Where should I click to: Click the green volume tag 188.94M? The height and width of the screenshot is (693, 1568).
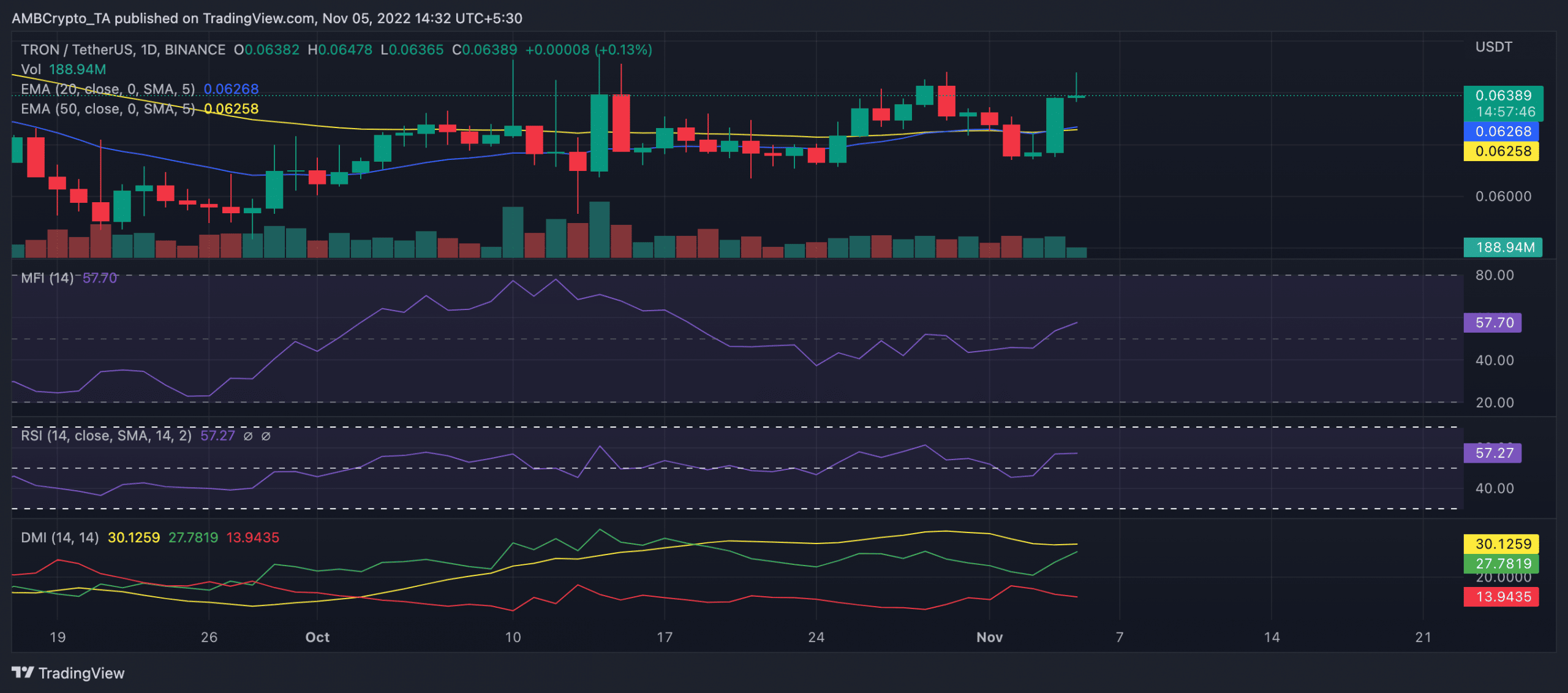[1503, 248]
